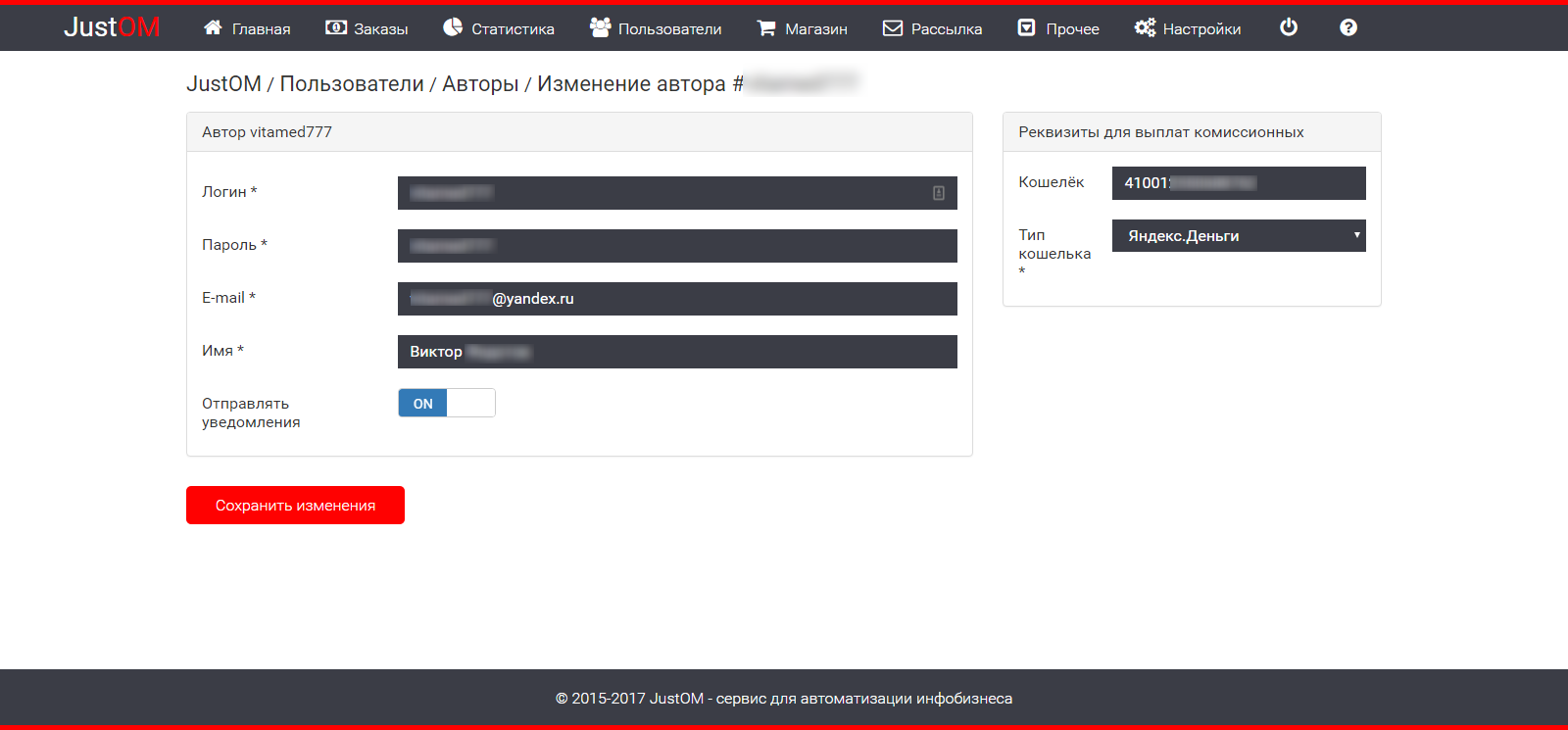Click the E-mail * field label
The image size is (1568, 730).
(x=228, y=298)
